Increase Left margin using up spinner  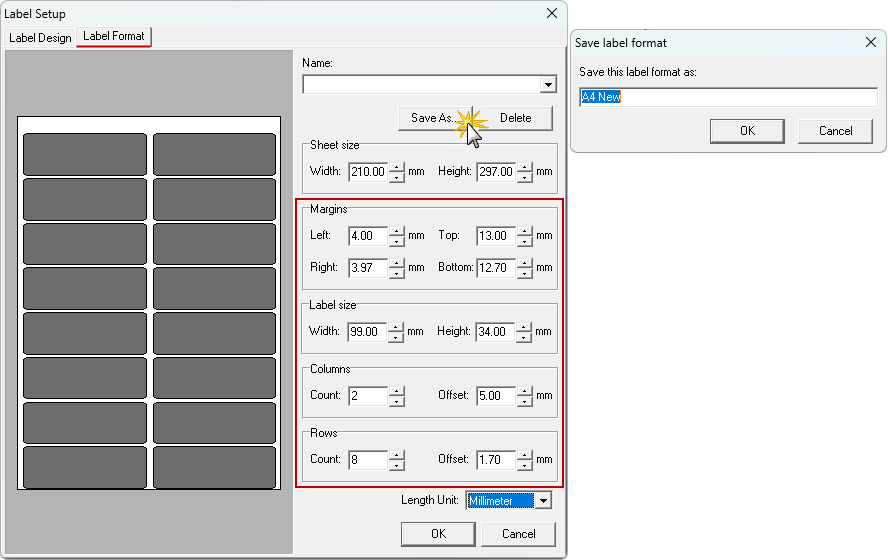coord(397,231)
